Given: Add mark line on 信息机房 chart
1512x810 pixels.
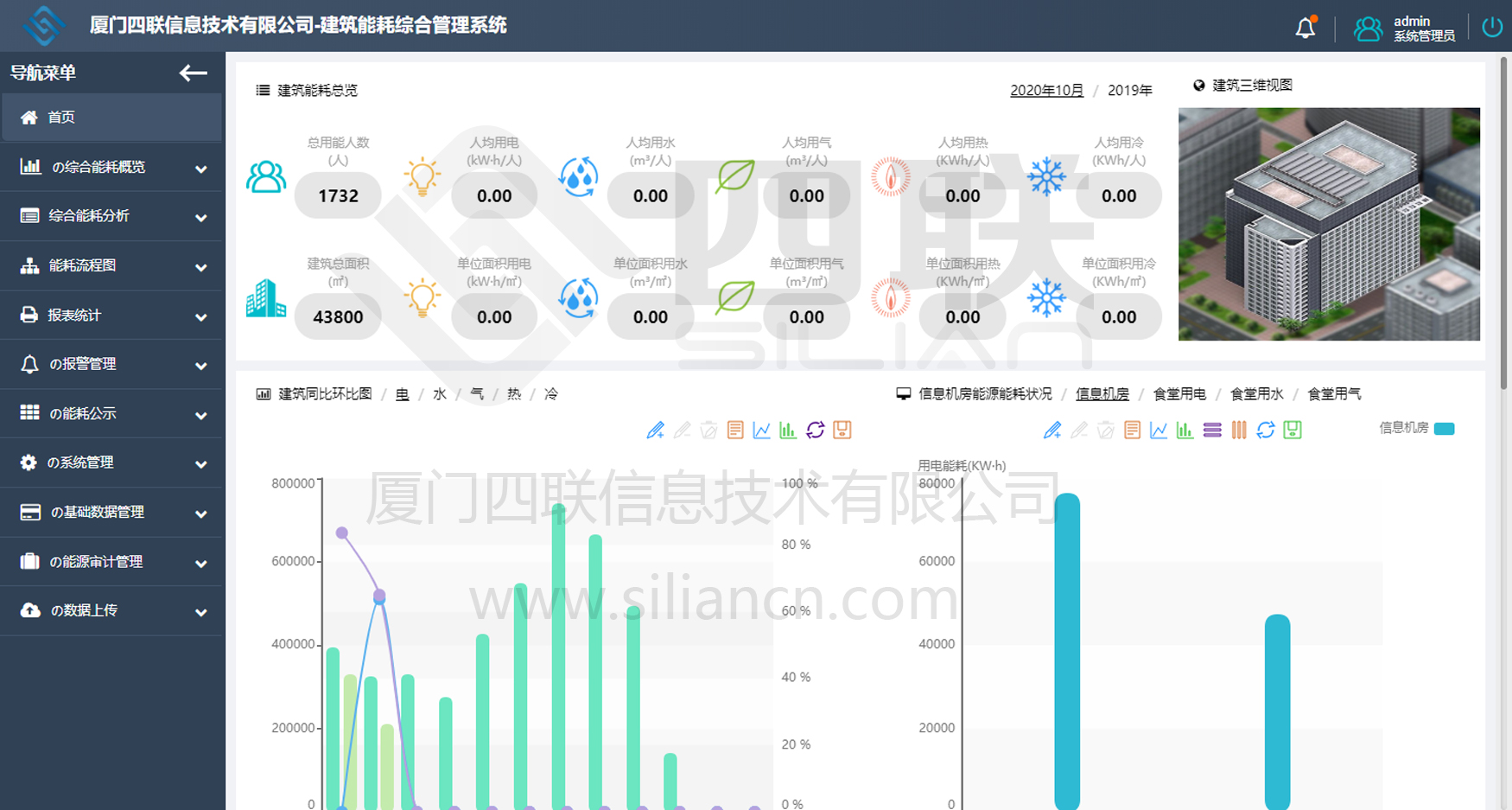Looking at the screenshot, I should pyautogui.click(x=1052, y=430).
